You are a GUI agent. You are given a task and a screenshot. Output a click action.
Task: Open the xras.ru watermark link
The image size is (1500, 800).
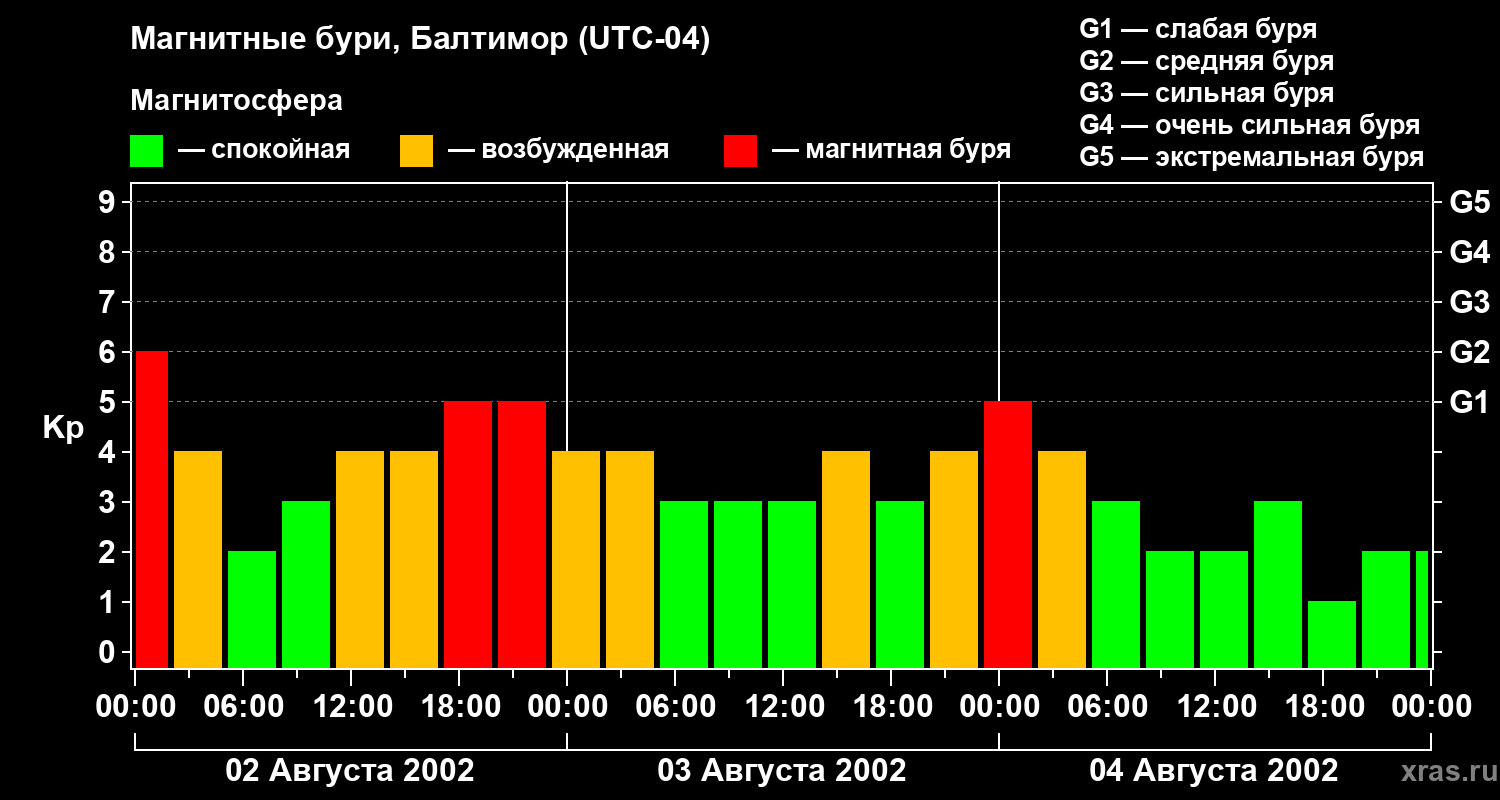pyautogui.click(x=1444, y=771)
